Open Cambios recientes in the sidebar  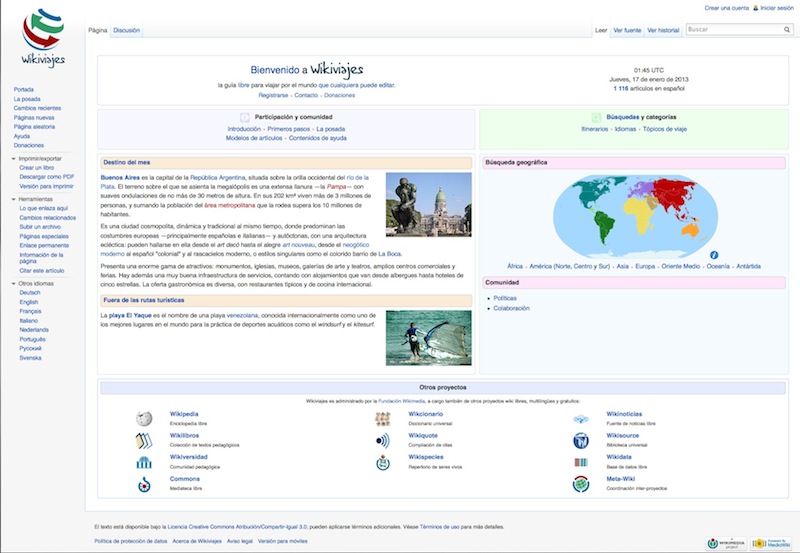(37, 108)
